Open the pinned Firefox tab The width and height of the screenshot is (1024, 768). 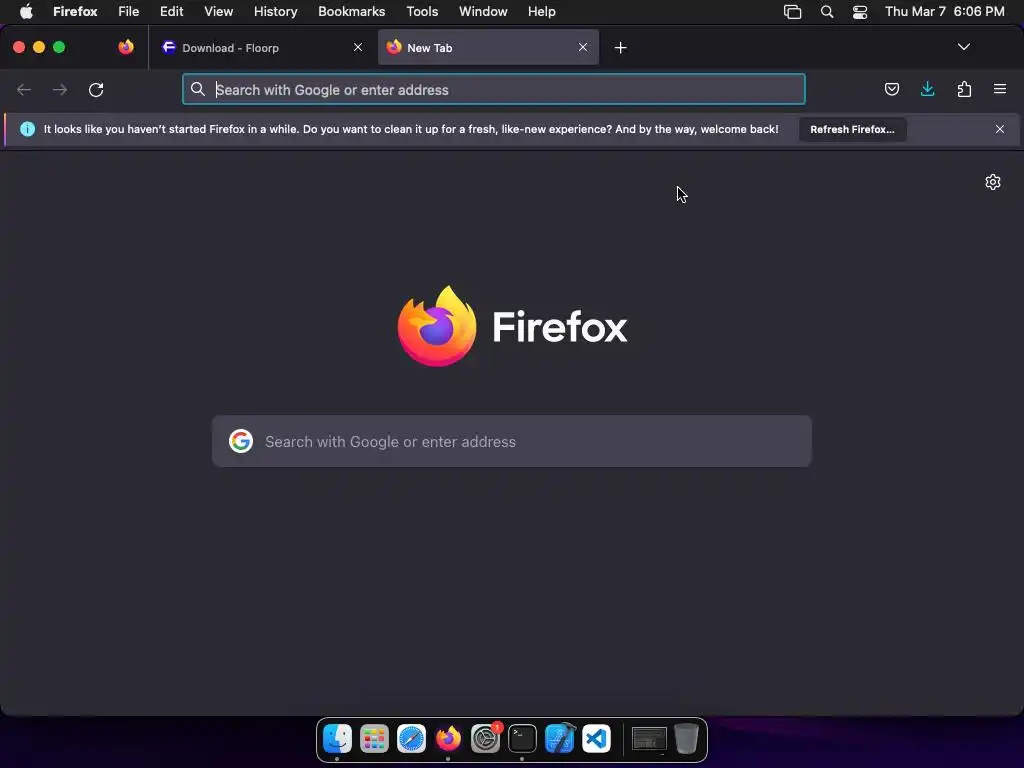tap(126, 47)
